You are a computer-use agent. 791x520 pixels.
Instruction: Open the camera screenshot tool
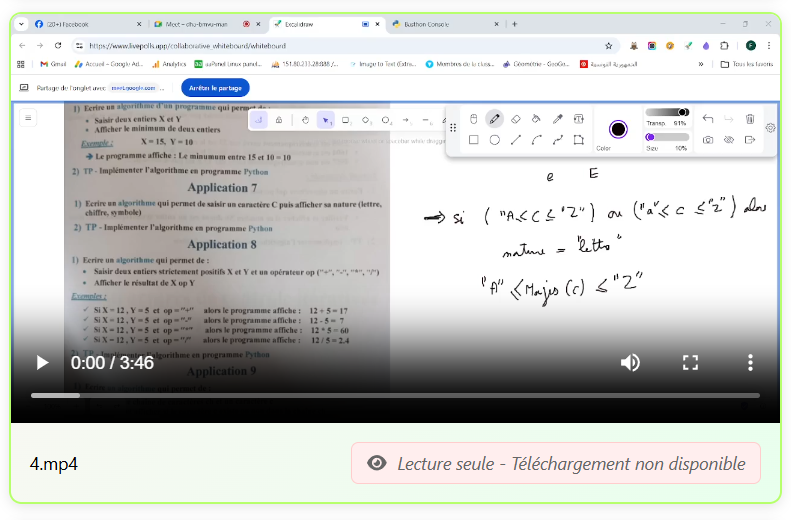708,140
